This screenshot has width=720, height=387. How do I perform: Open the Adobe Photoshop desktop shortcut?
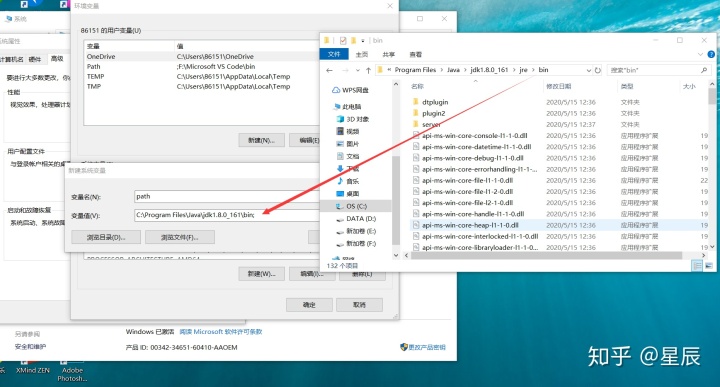point(72,371)
